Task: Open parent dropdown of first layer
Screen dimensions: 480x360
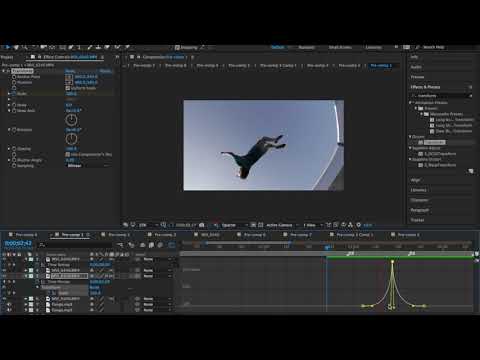Action: tap(158, 259)
